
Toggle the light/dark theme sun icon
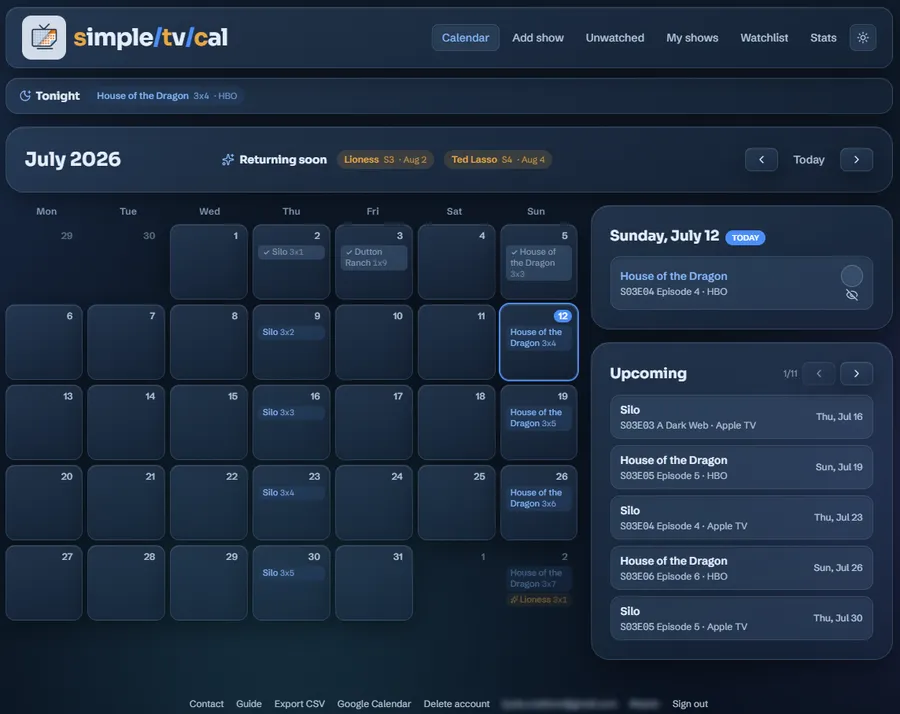point(863,38)
